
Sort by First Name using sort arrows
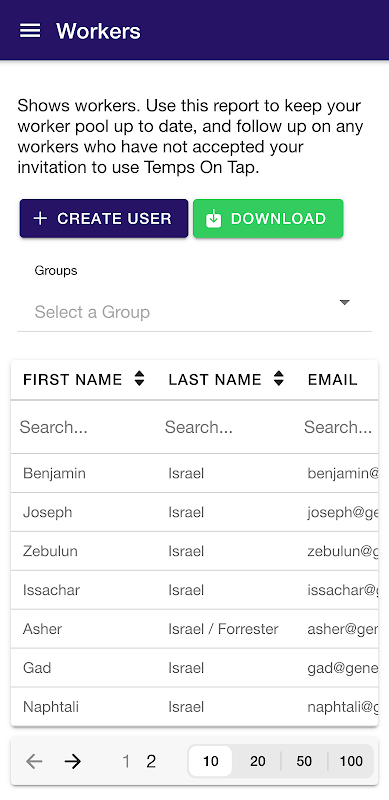(139, 379)
